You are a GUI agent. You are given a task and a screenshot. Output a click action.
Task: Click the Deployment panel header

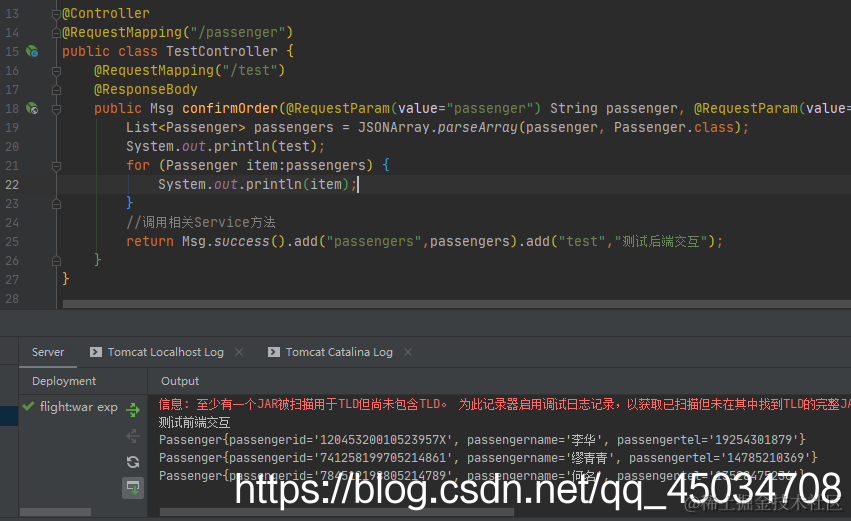point(64,381)
